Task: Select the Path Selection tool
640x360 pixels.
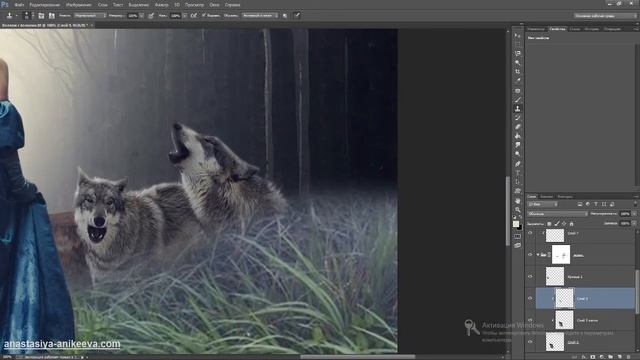Action: (x=518, y=182)
